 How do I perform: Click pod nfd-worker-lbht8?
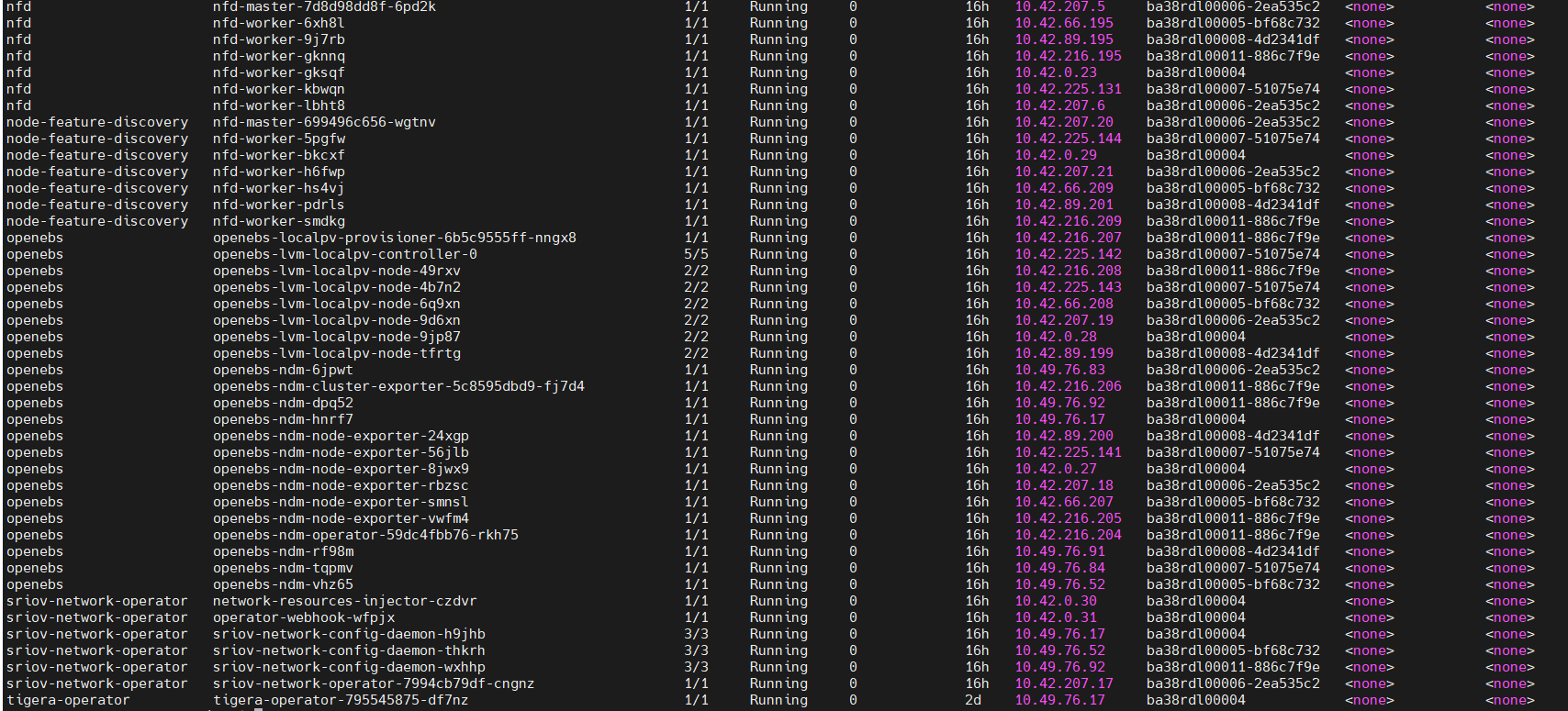click(x=279, y=106)
